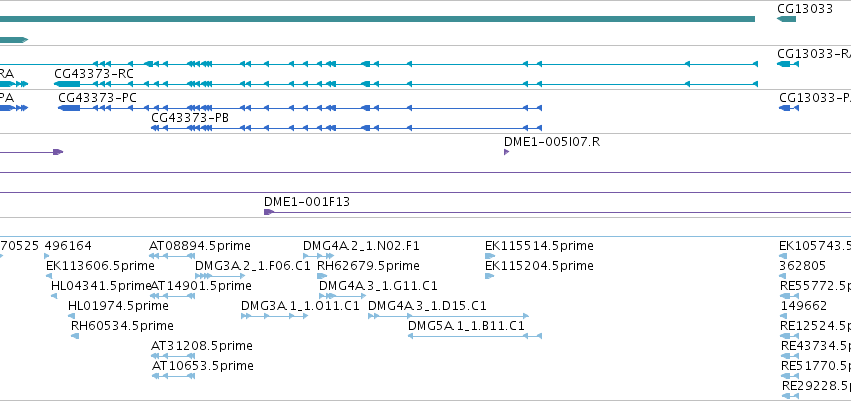Select the HL01974.5prime label
This screenshot has height=401, width=851.
(118, 306)
